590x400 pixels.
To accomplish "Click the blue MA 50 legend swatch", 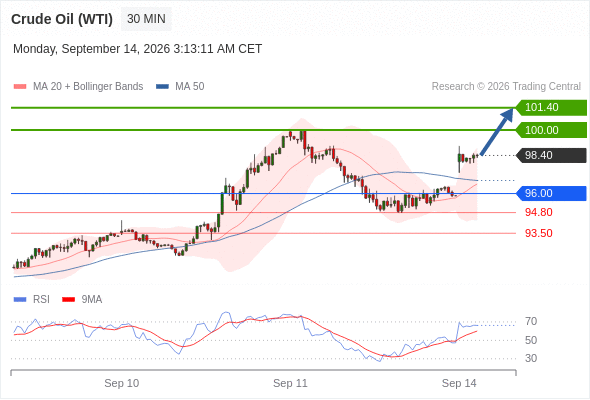I will [162, 87].
